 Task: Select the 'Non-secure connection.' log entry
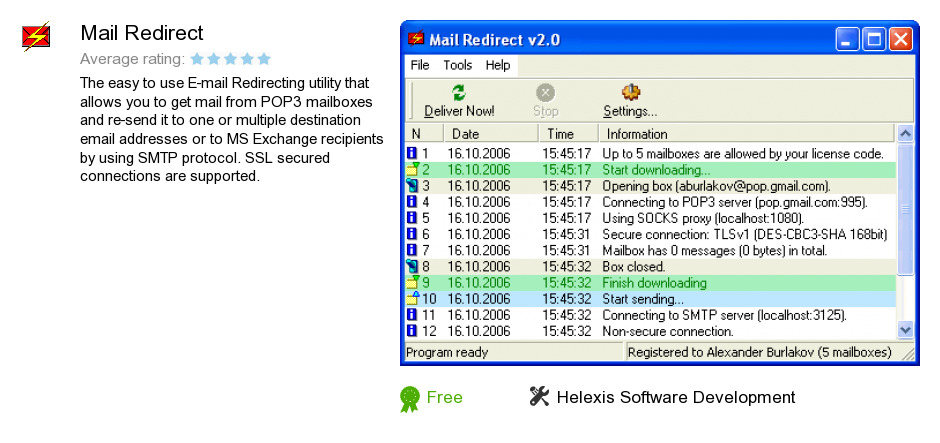pyautogui.click(x=650, y=332)
